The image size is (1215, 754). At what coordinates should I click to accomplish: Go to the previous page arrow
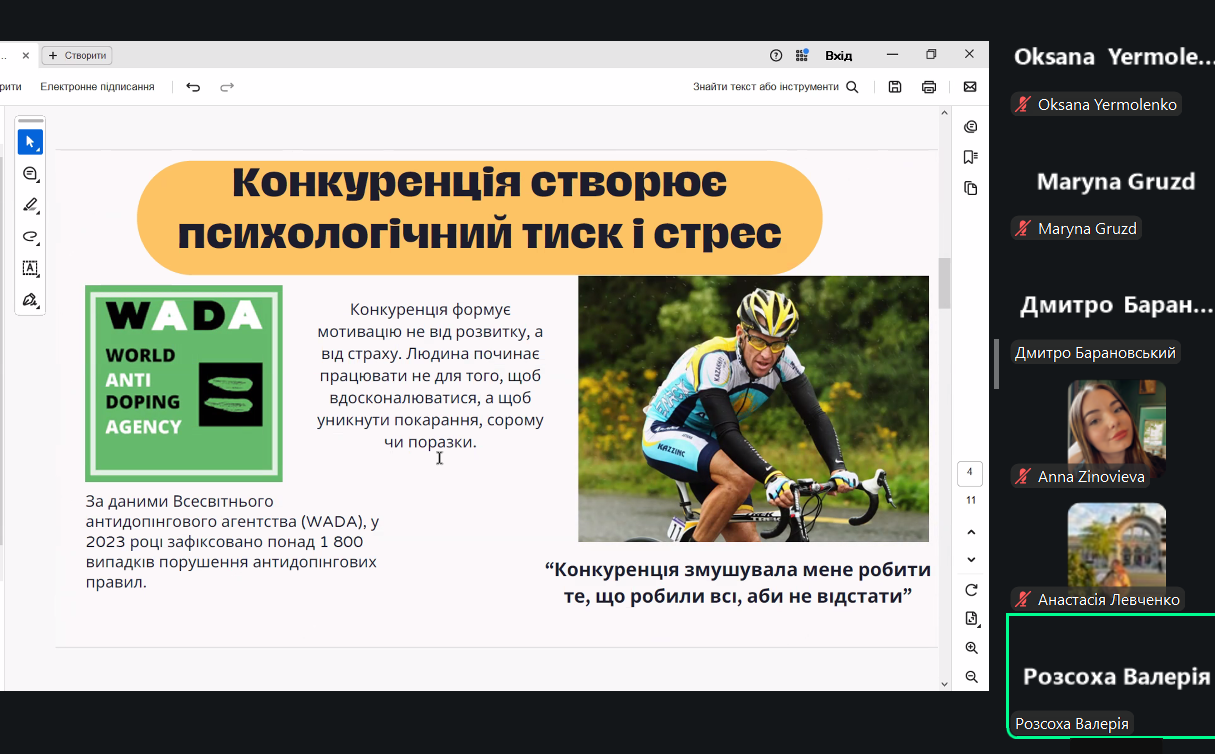pos(971,532)
